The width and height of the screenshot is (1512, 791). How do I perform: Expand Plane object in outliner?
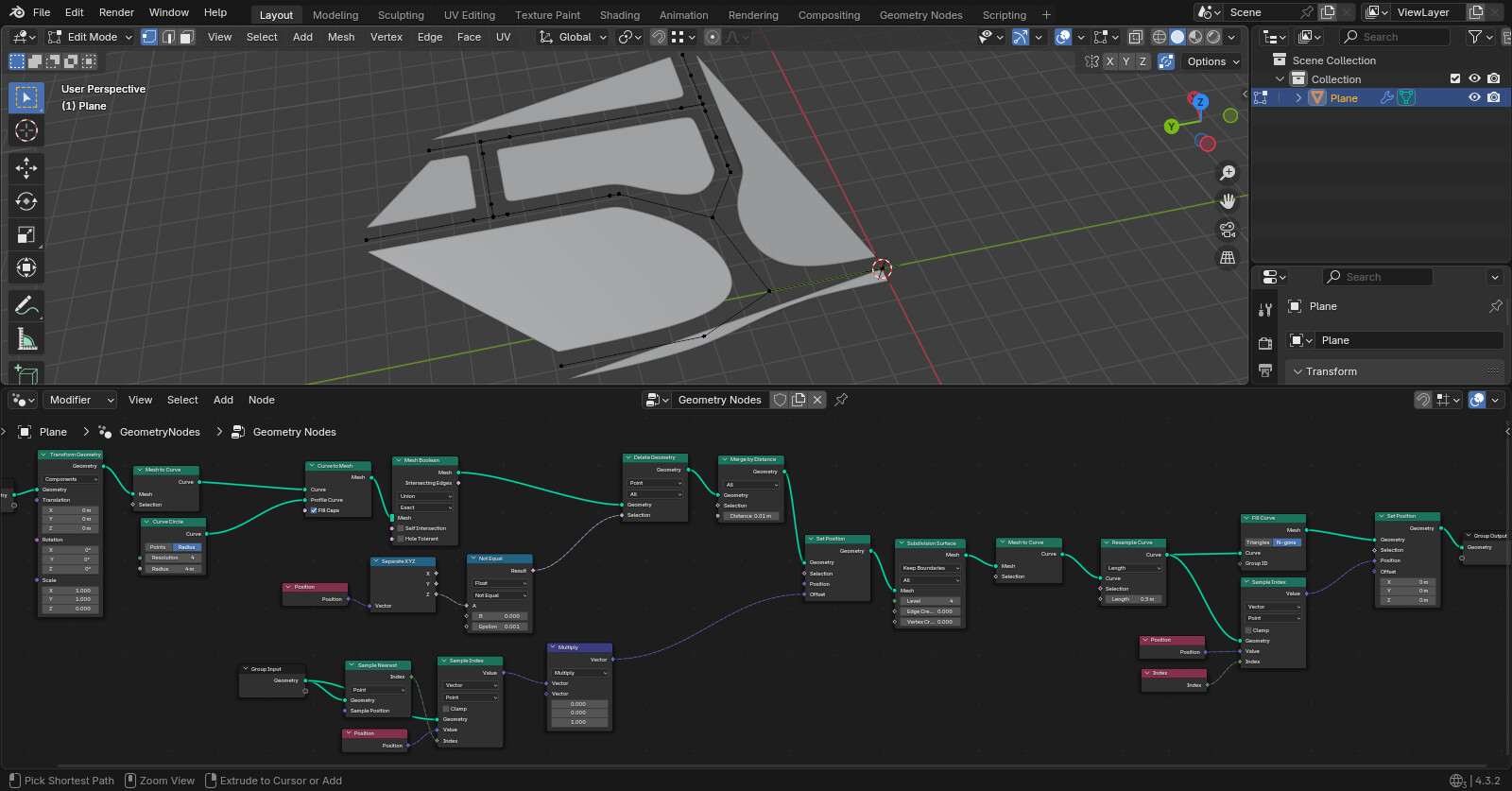[1298, 97]
